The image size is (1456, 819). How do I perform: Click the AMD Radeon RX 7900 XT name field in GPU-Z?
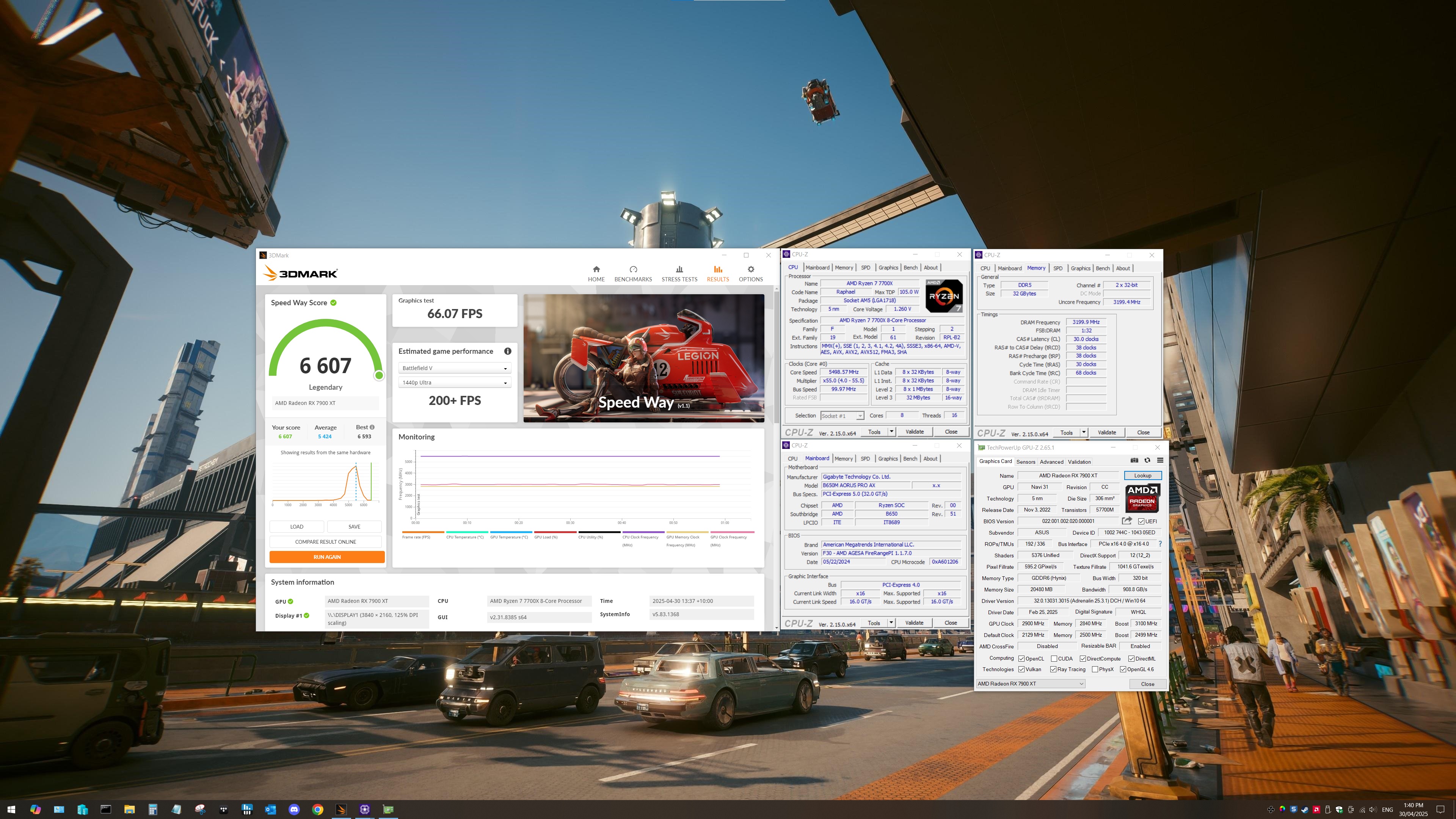(x=1068, y=475)
